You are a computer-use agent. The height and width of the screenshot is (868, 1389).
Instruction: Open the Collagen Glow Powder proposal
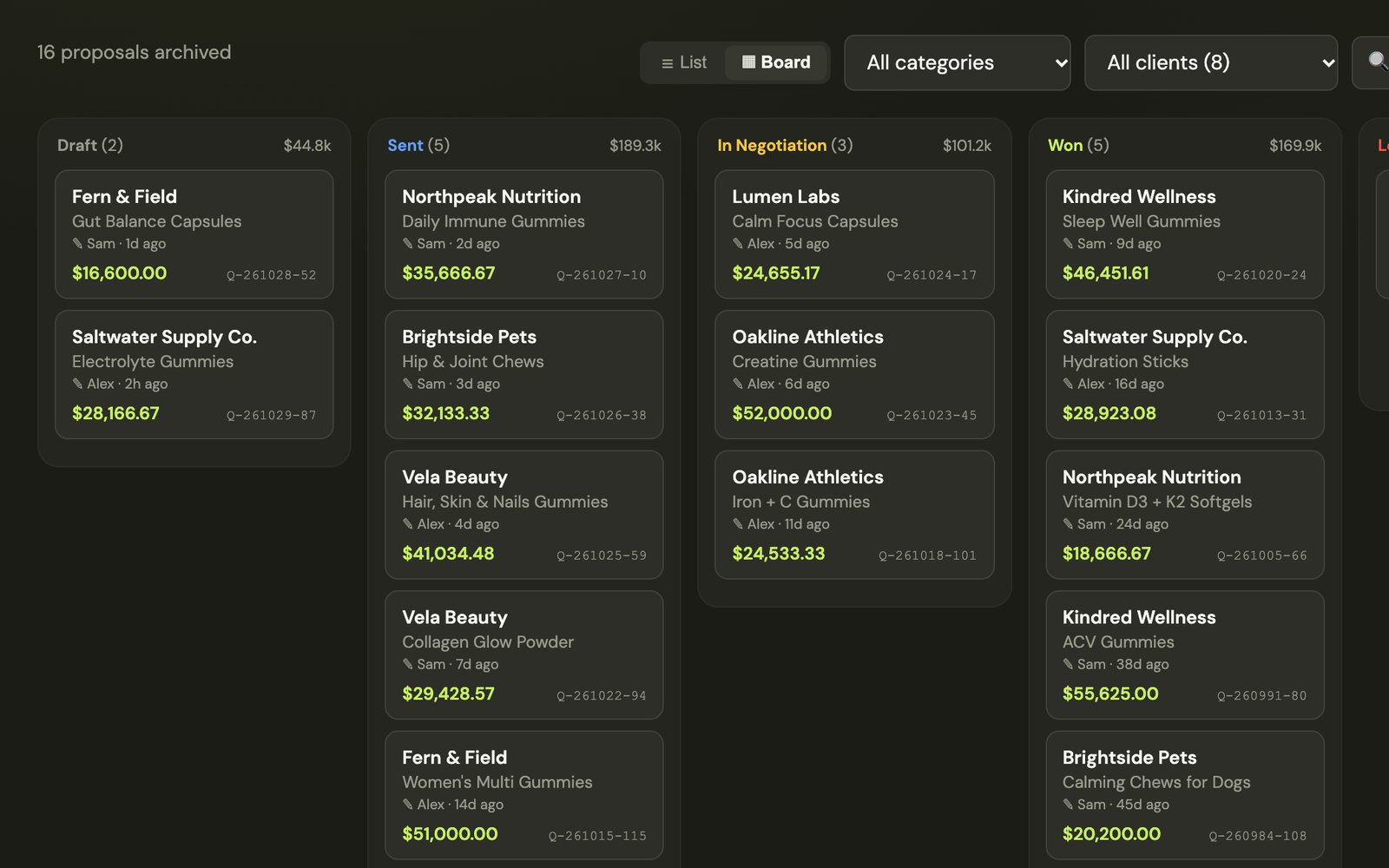tap(524, 655)
